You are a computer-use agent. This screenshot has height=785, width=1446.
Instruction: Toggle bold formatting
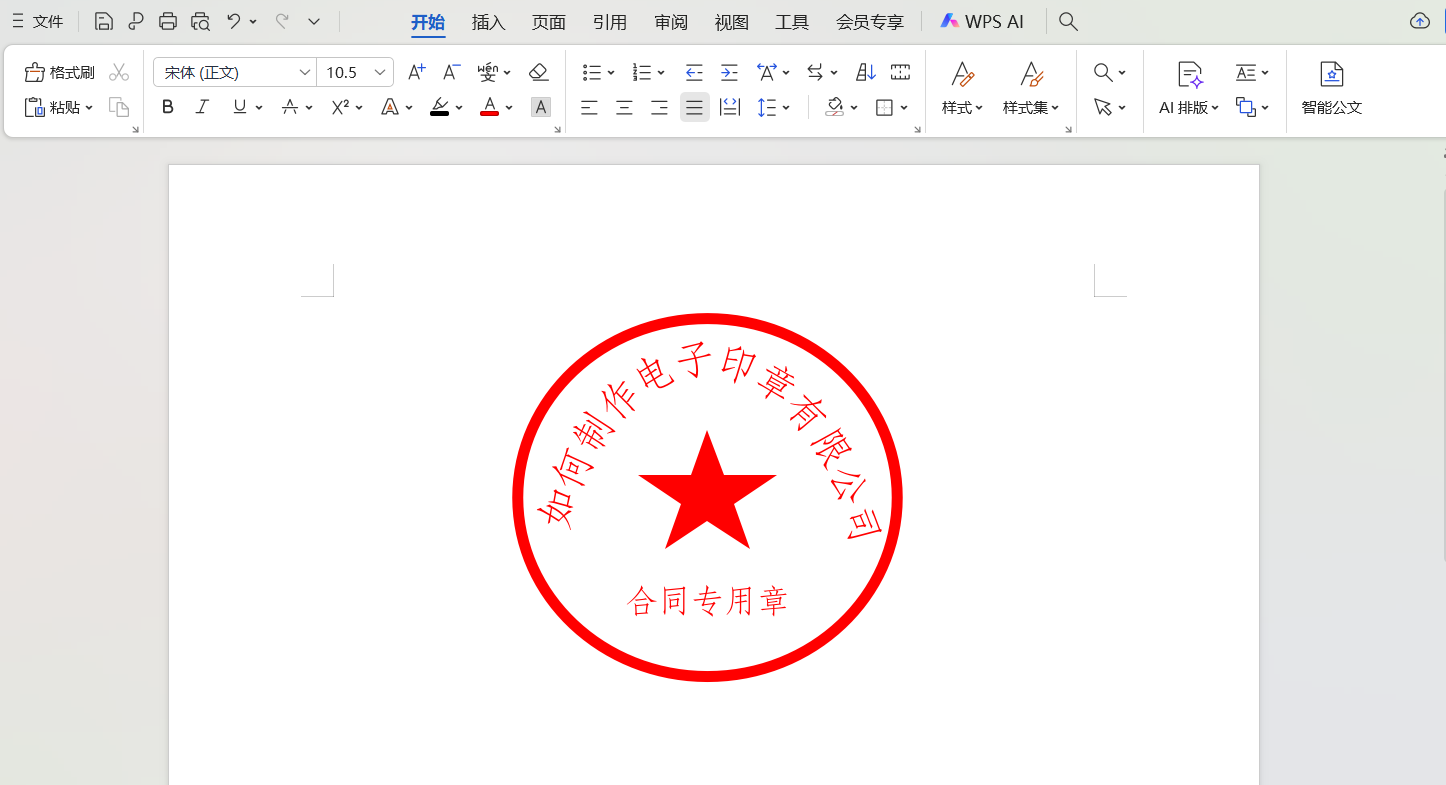click(167, 107)
